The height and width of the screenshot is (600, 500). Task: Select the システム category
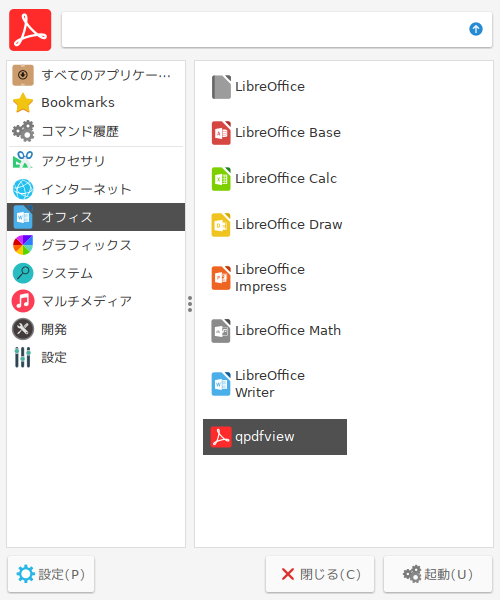[96, 273]
